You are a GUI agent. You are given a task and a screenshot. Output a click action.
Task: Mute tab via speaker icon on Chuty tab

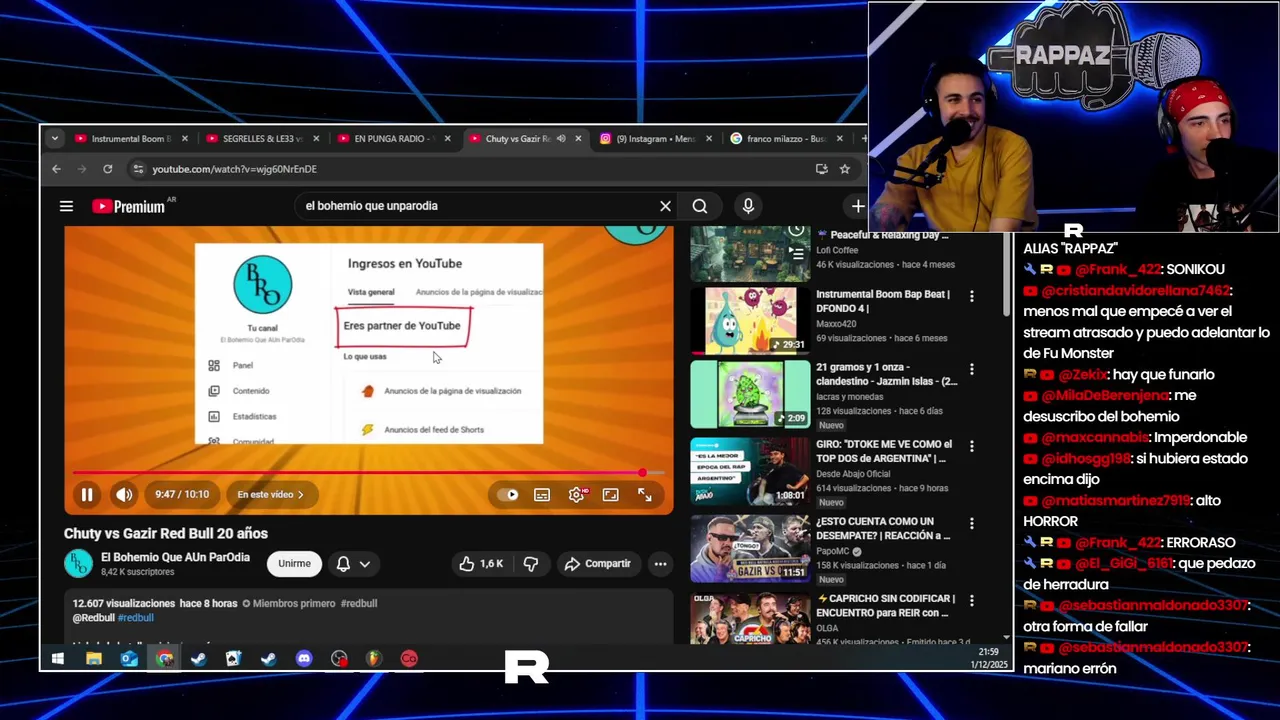(x=560, y=139)
